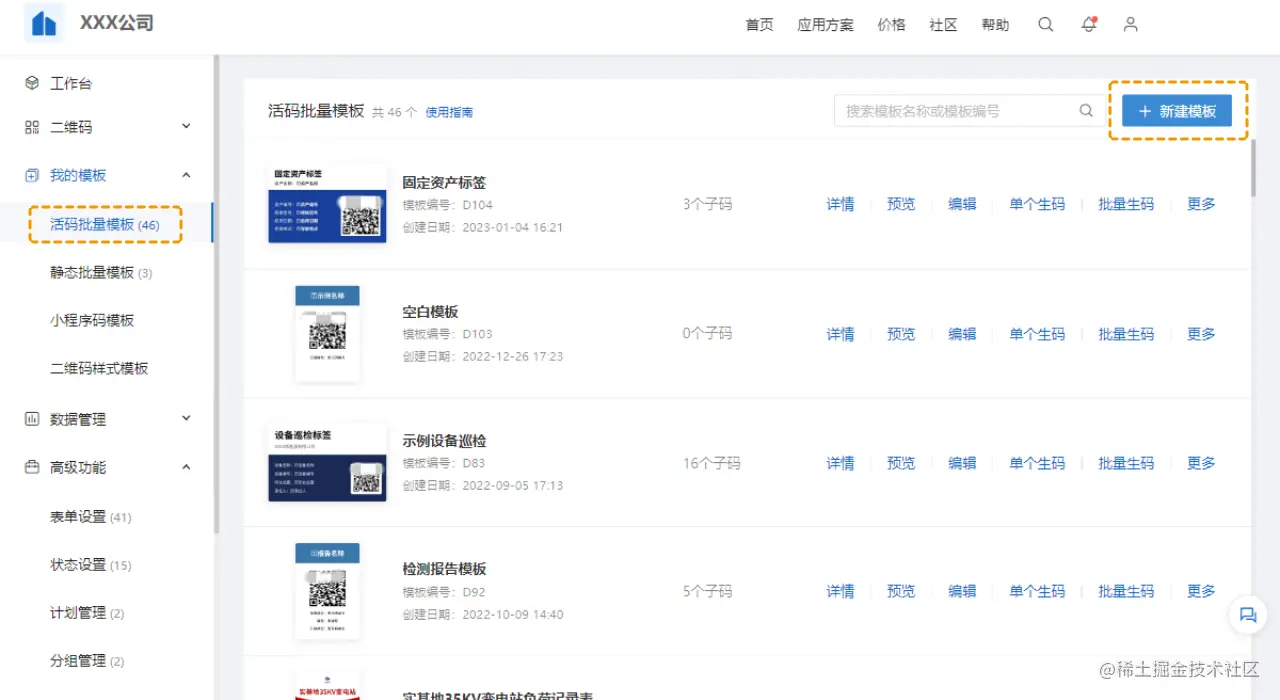Viewport: 1280px width, 700px height.
Task: View 详情 for 空白模板
Action: (840, 334)
